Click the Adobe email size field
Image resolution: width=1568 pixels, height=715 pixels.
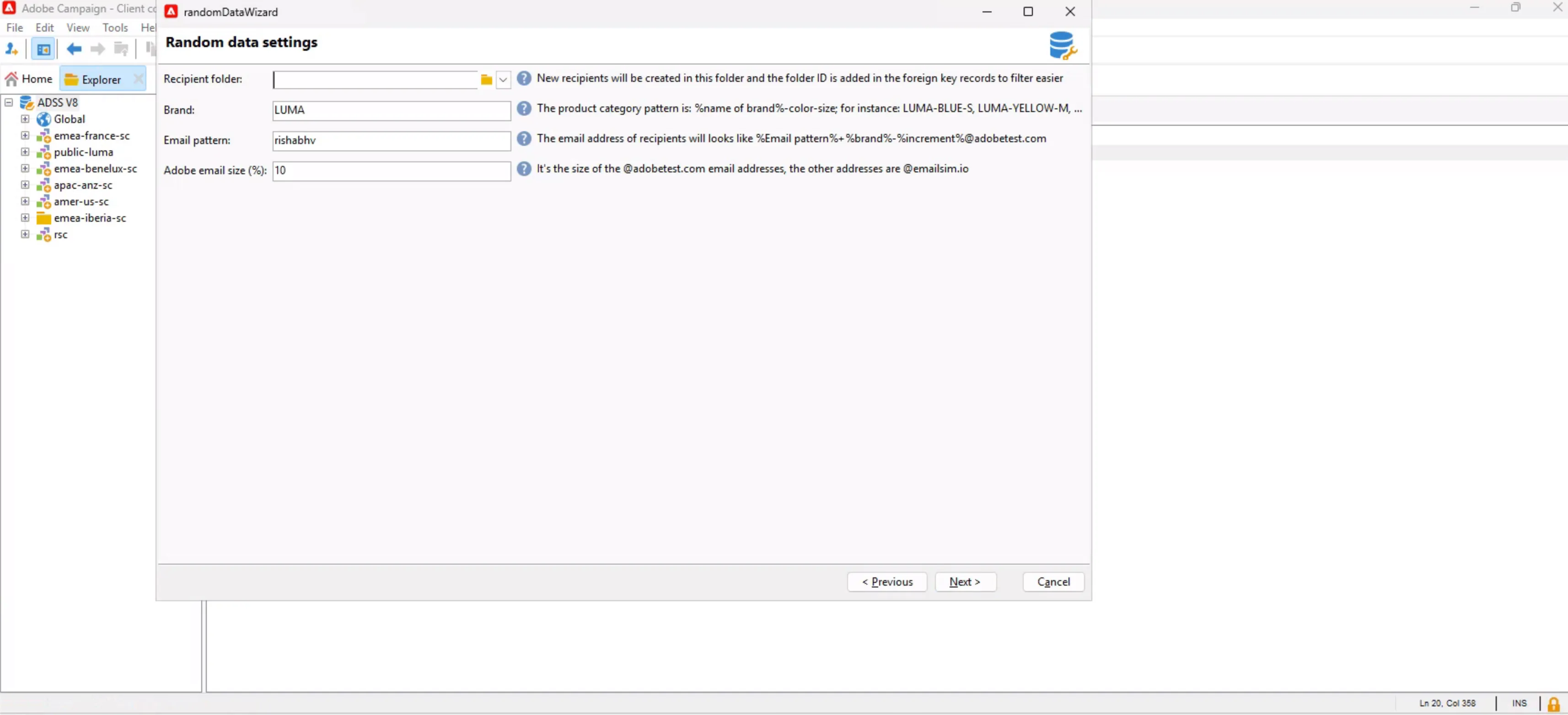coord(392,171)
